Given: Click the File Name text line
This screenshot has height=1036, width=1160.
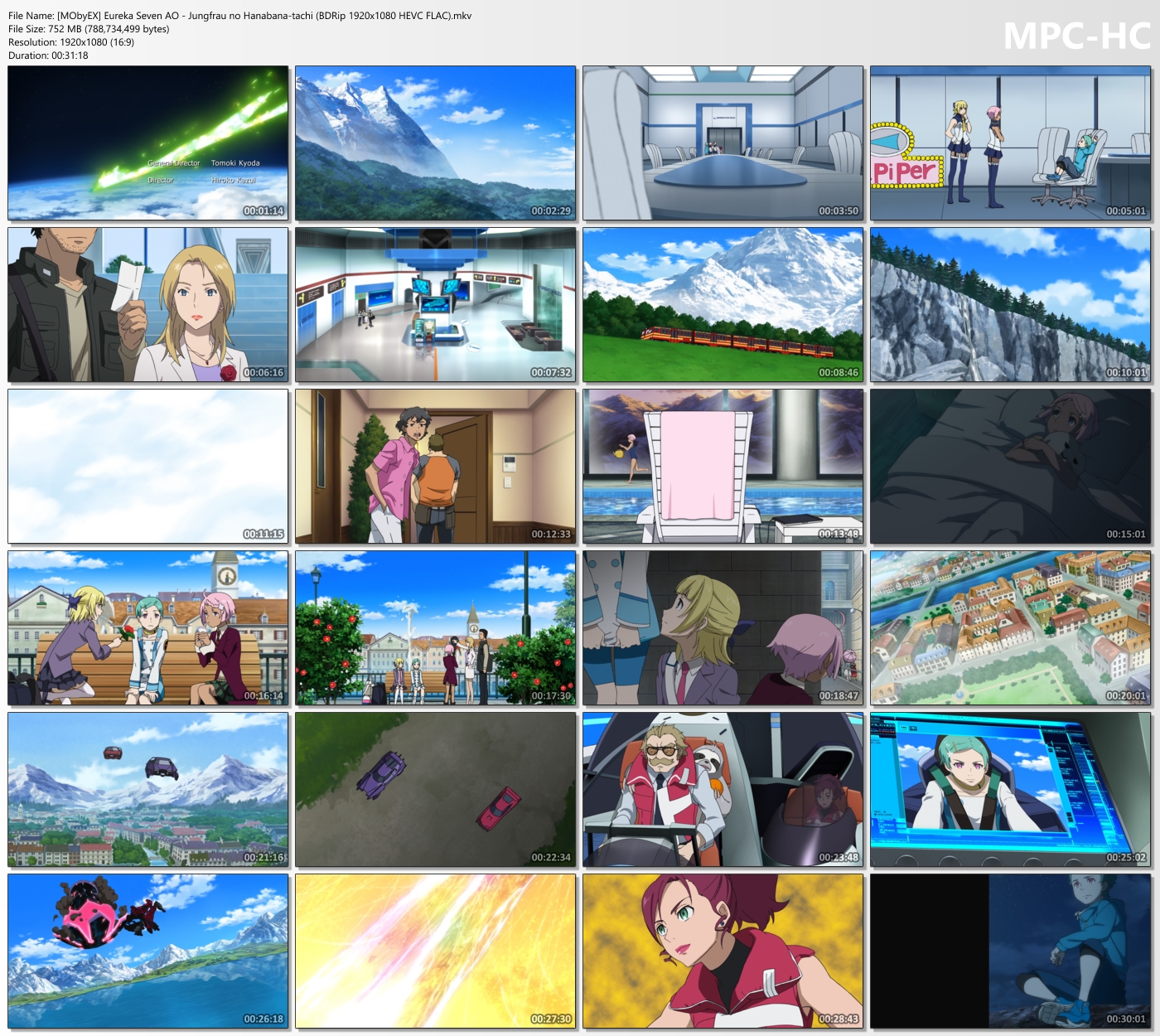Looking at the screenshot, I should click(240, 16).
